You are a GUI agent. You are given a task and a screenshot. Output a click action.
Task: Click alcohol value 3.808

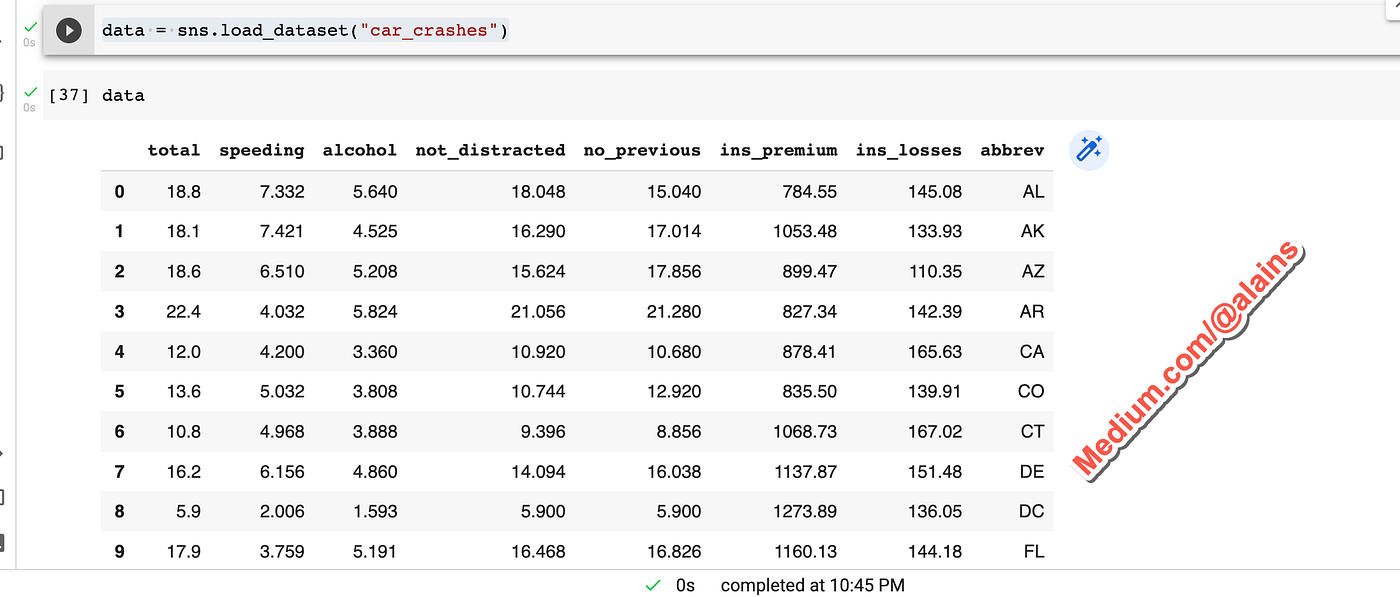click(375, 391)
